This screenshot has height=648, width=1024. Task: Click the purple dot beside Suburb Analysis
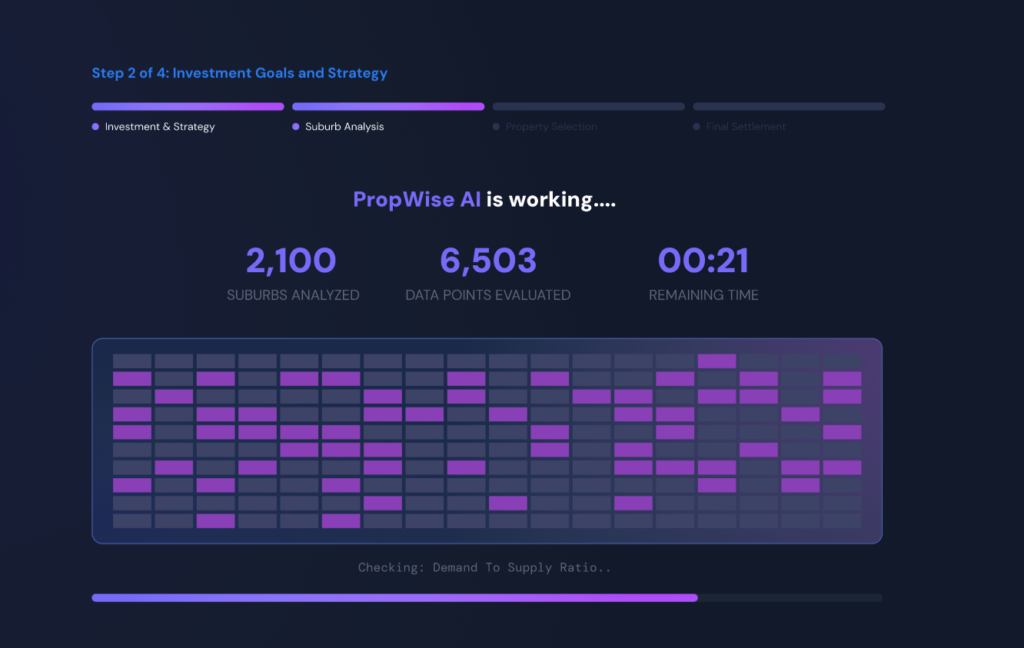pos(296,127)
